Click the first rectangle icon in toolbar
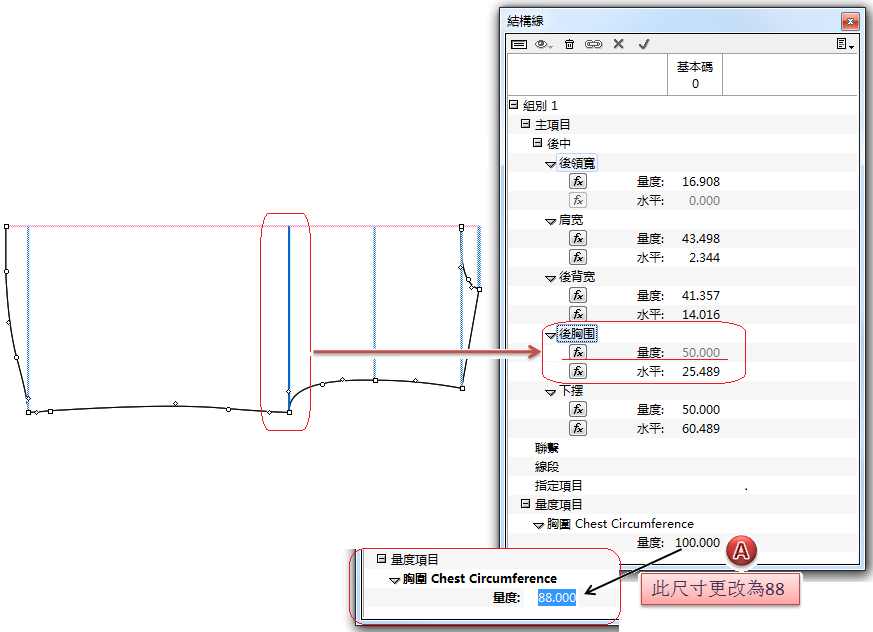This screenshot has height=632, width=873. (x=519, y=44)
